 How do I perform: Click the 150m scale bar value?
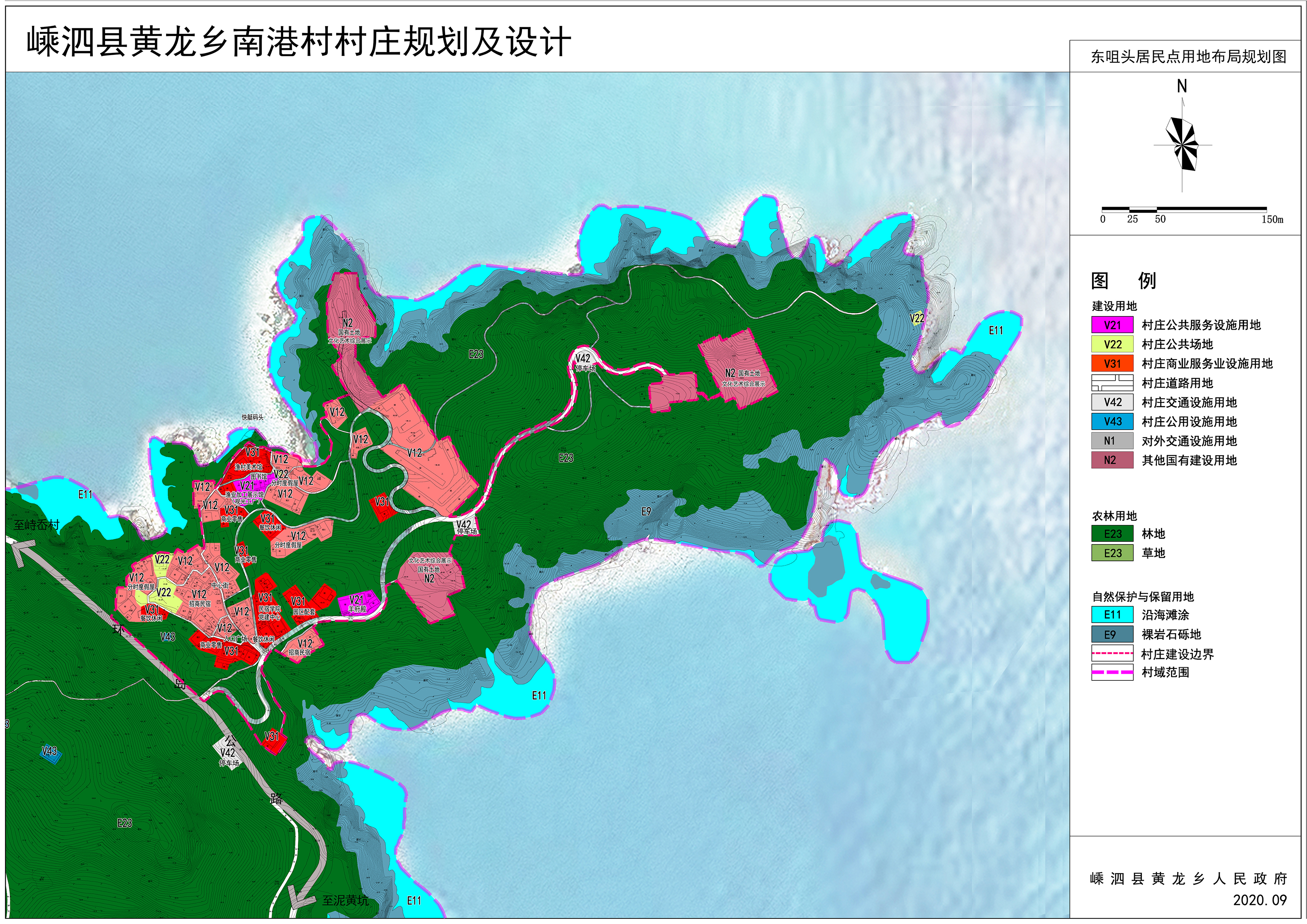tap(1272, 220)
